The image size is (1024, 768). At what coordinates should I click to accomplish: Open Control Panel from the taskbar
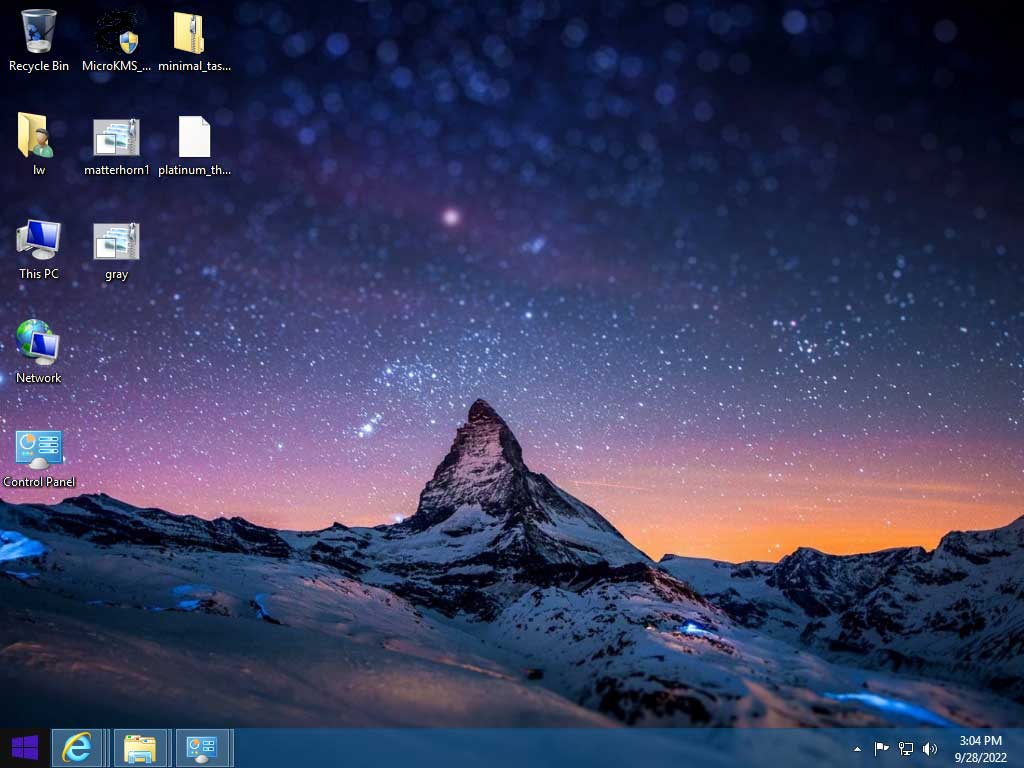coord(204,747)
